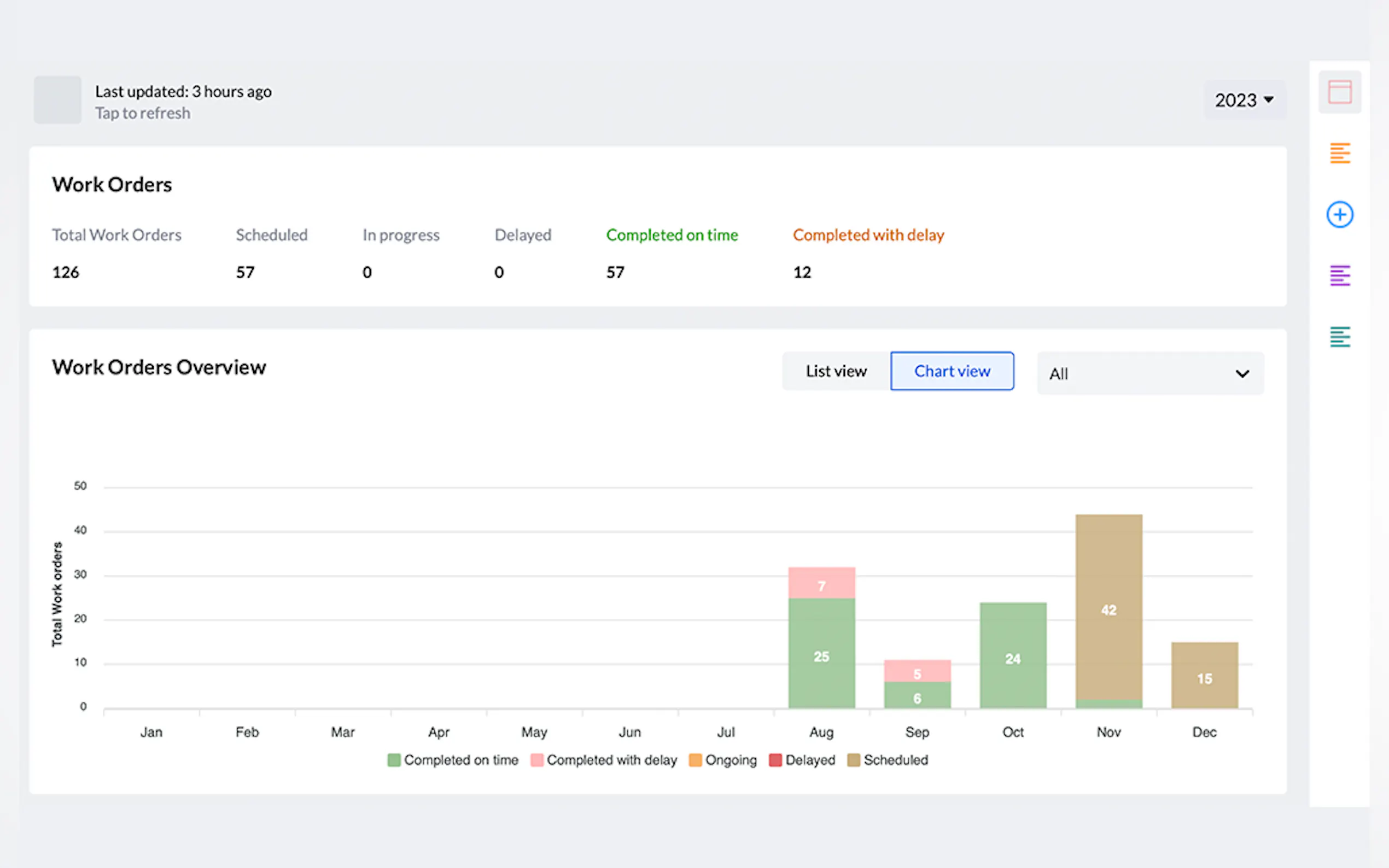Open the 2023 year dropdown

[1244, 100]
